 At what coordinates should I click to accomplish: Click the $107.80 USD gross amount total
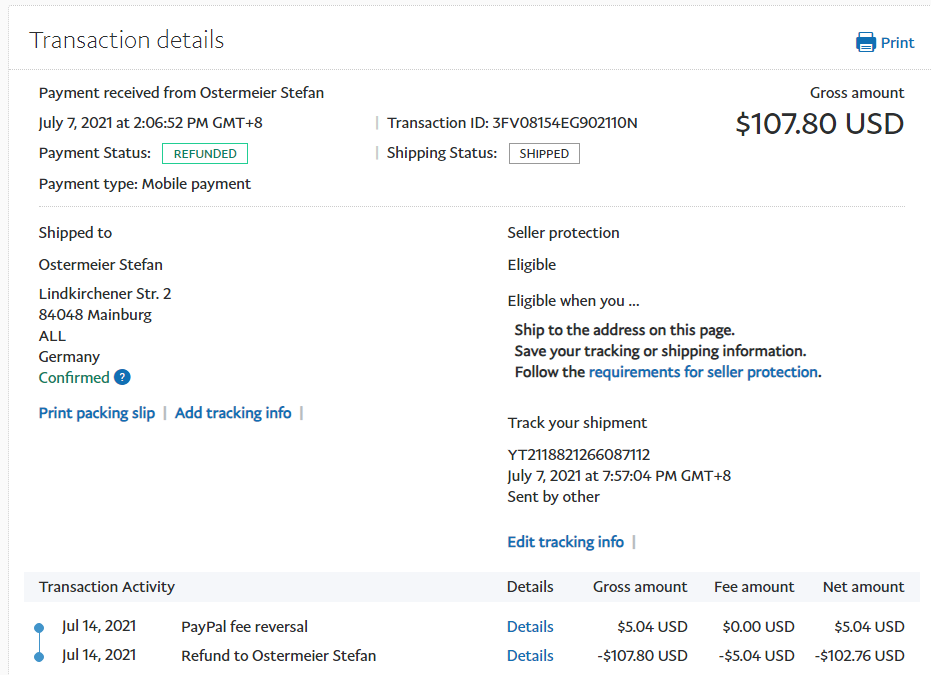pyautogui.click(x=819, y=124)
